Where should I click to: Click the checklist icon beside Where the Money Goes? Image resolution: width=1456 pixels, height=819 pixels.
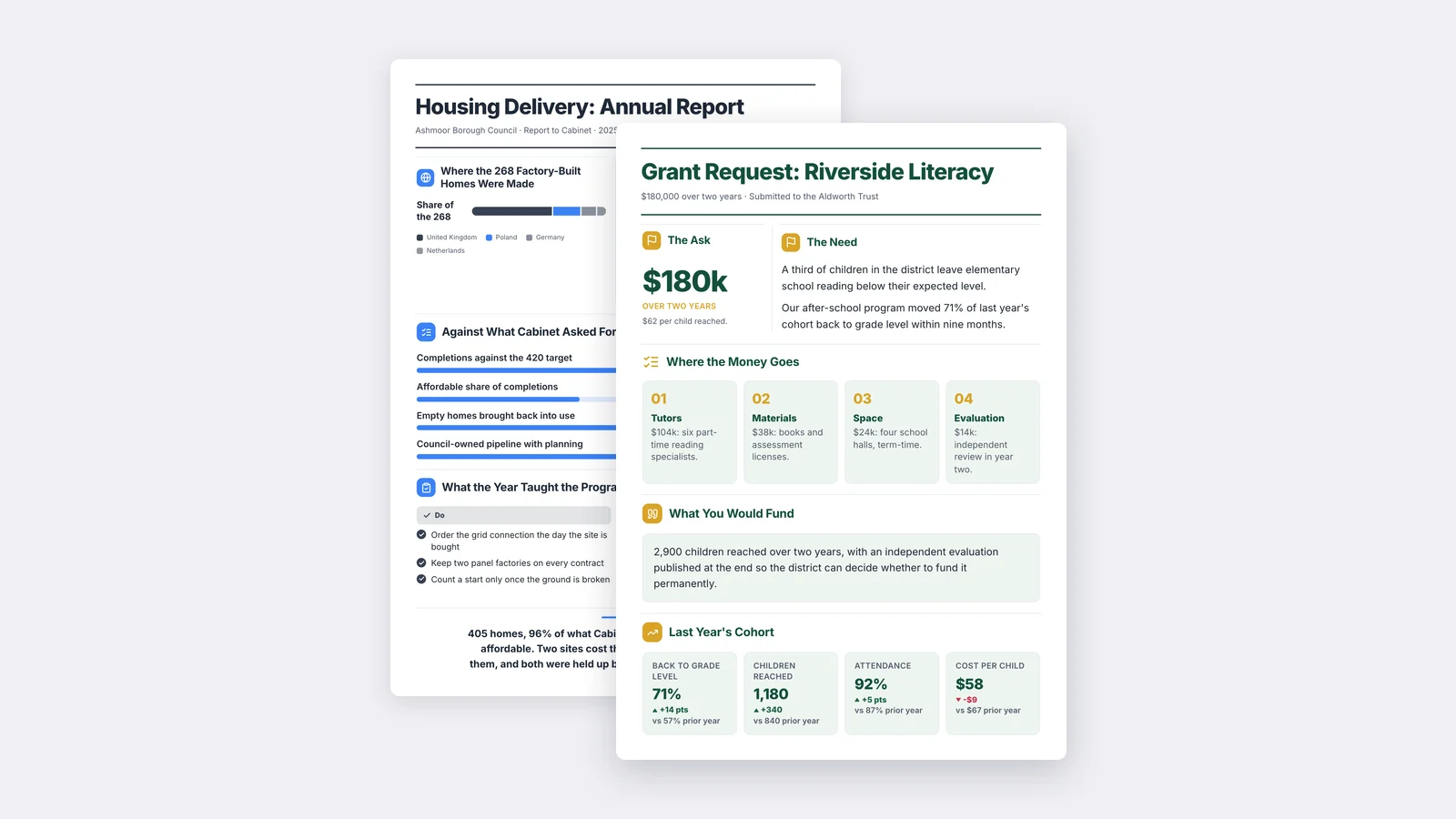click(651, 362)
